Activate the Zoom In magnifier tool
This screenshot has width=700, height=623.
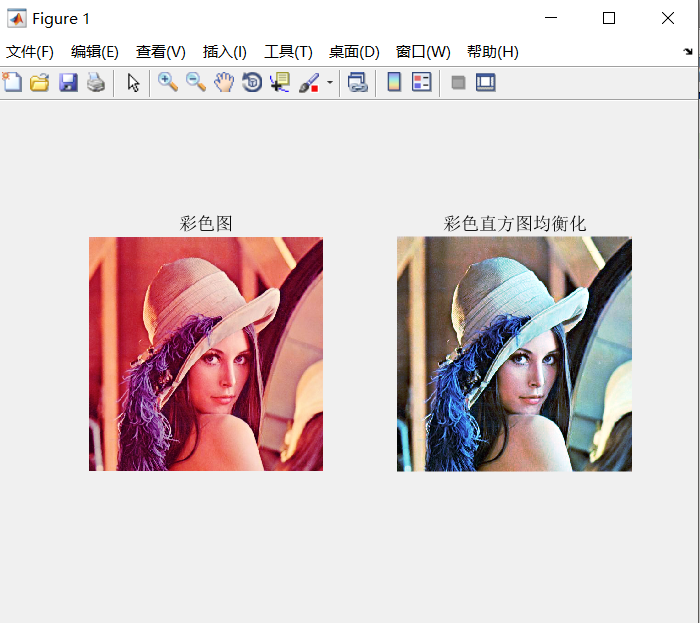168,83
